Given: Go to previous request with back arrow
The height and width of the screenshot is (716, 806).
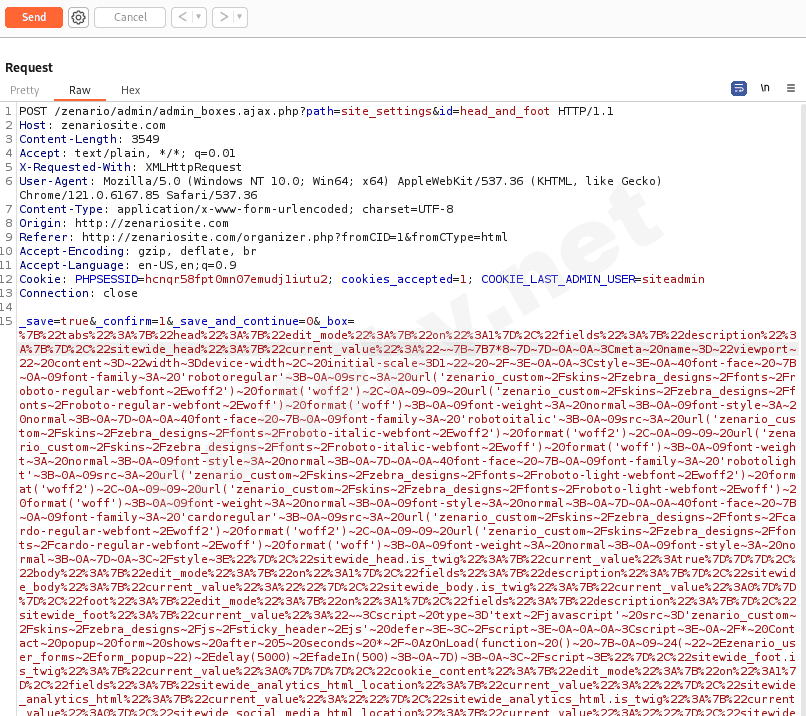Looking at the screenshot, I should (182, 17).
